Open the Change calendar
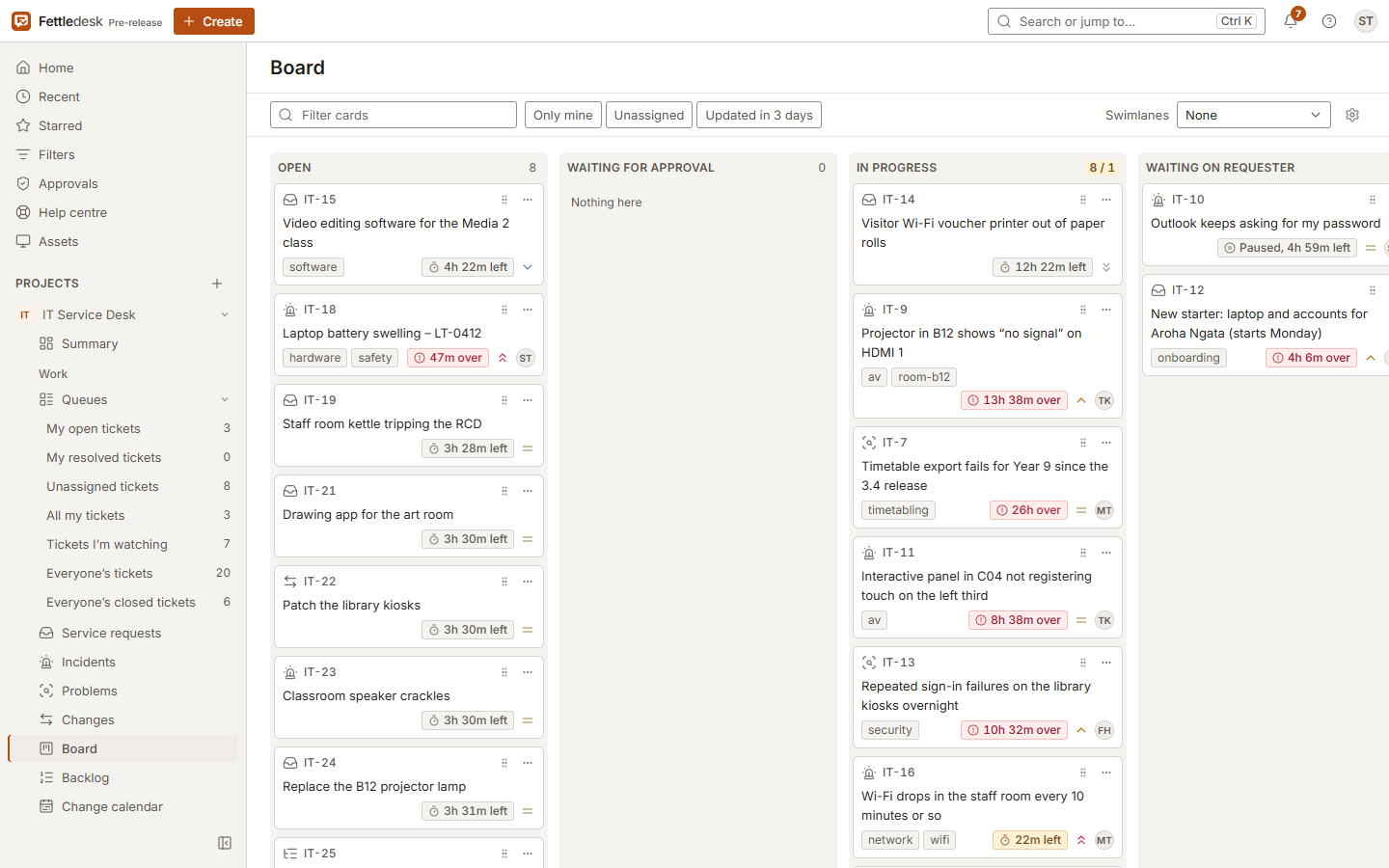The image size is (1389, 868). (123, 806)
